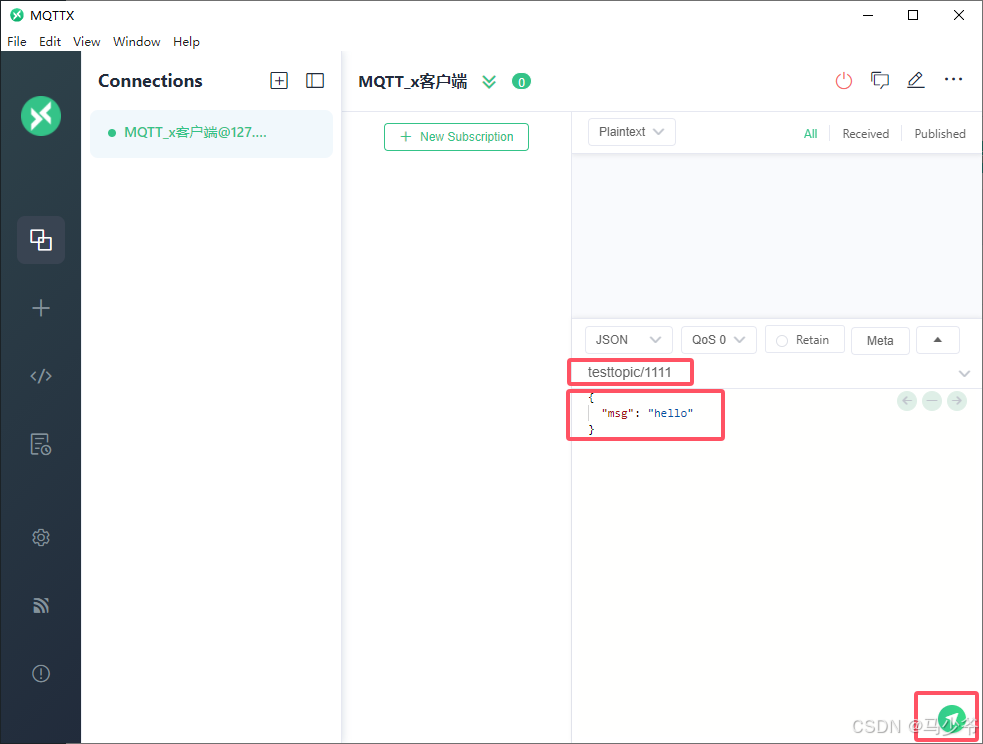Open the JSON payload format dropdown
Screen dimensions: 983x744
pyautogui.click(x=628, y=340)
